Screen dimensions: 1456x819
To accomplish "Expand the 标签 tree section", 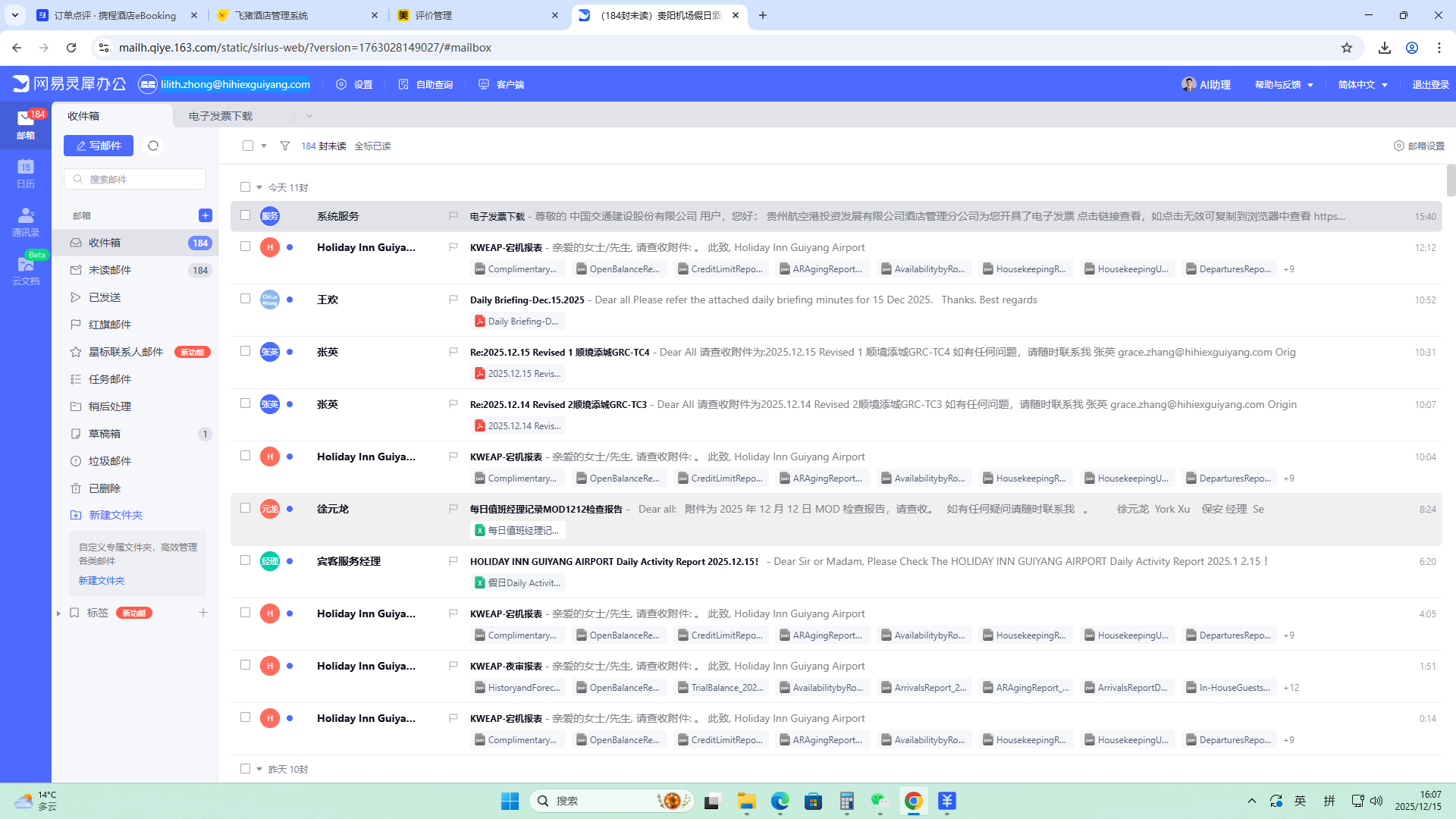I will pyautogui.click(x=58, y=613).
